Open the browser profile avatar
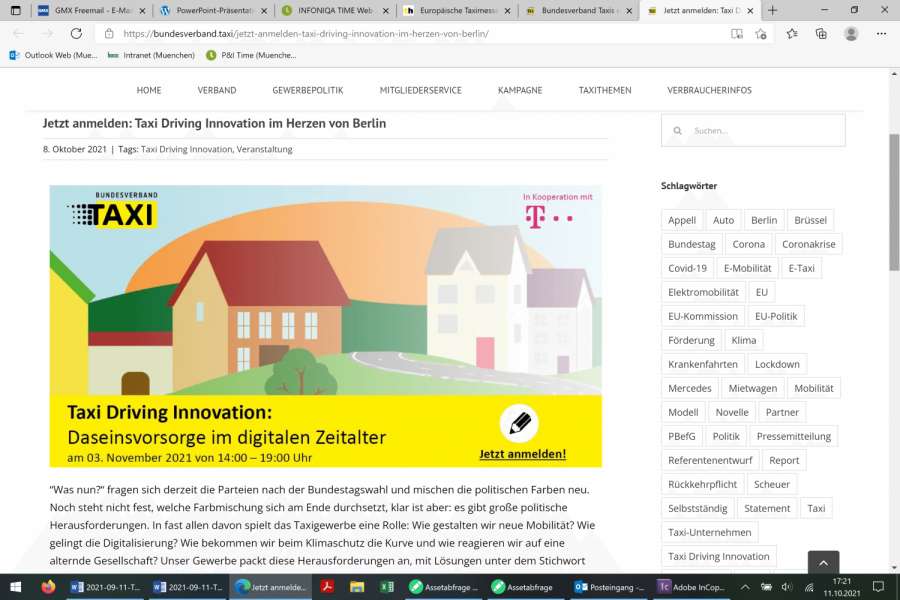 click(x=851, y=34)
